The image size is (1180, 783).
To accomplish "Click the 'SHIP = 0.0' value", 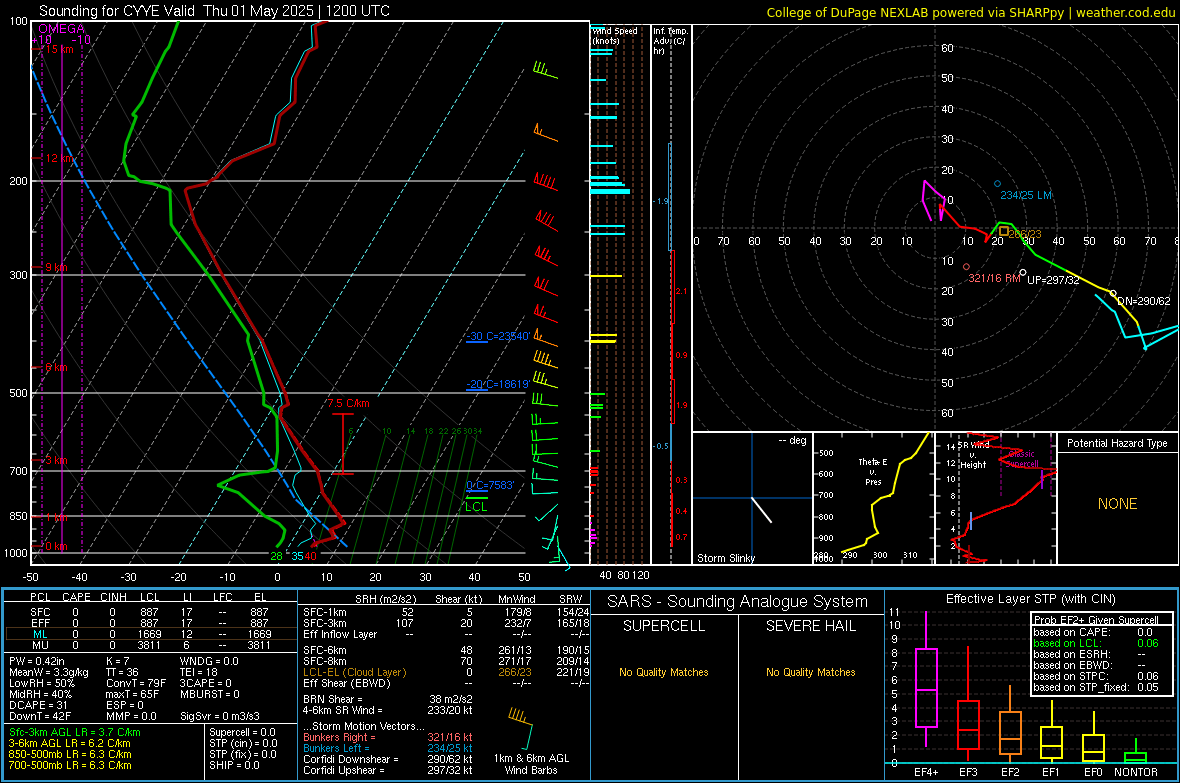I will (x=234, y=765).
